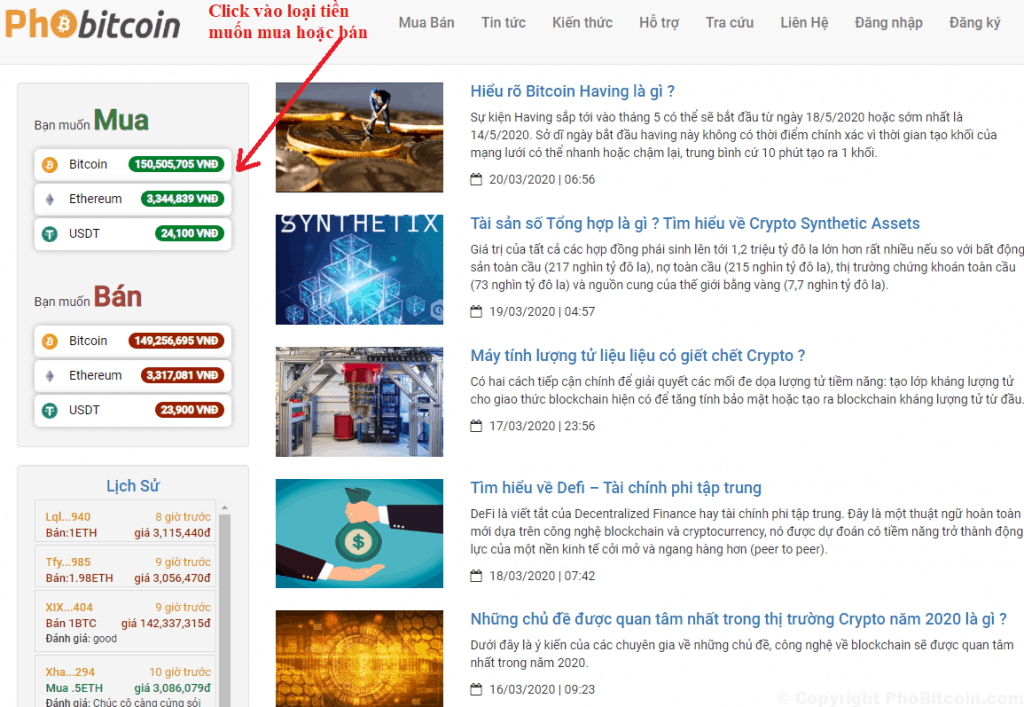1024x707 pixels.
Task: Click the USDT icon under Bán
Action: pyautogui.click(x=49, y=410)
